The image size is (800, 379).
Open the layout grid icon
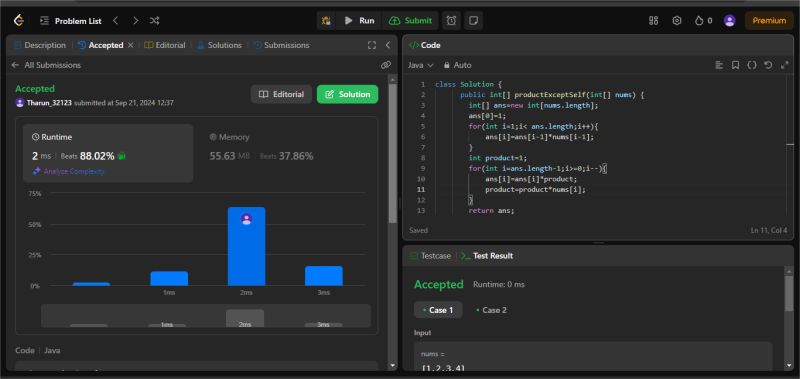653,20
